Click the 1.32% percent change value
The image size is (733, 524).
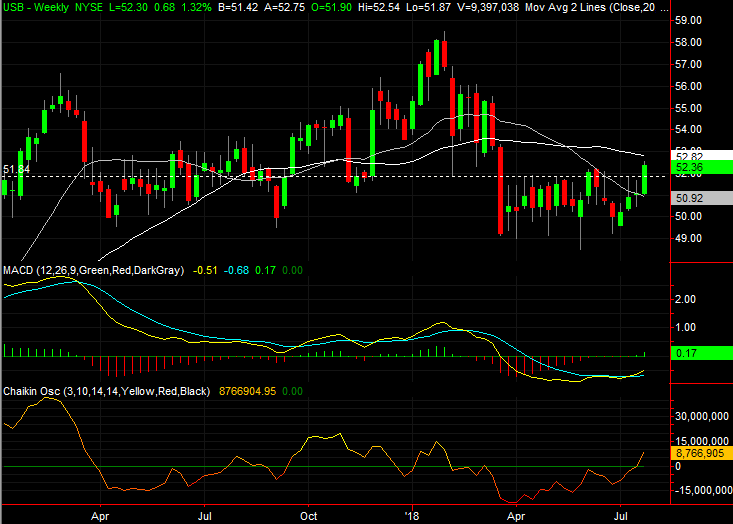[197, 7]
